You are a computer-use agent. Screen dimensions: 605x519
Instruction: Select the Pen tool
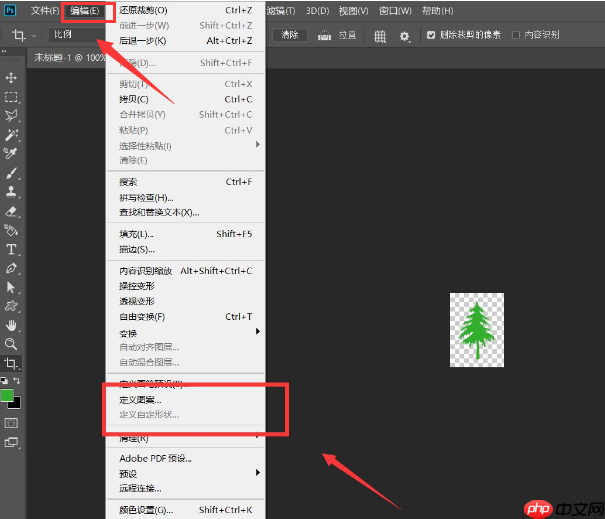point(11,268)
